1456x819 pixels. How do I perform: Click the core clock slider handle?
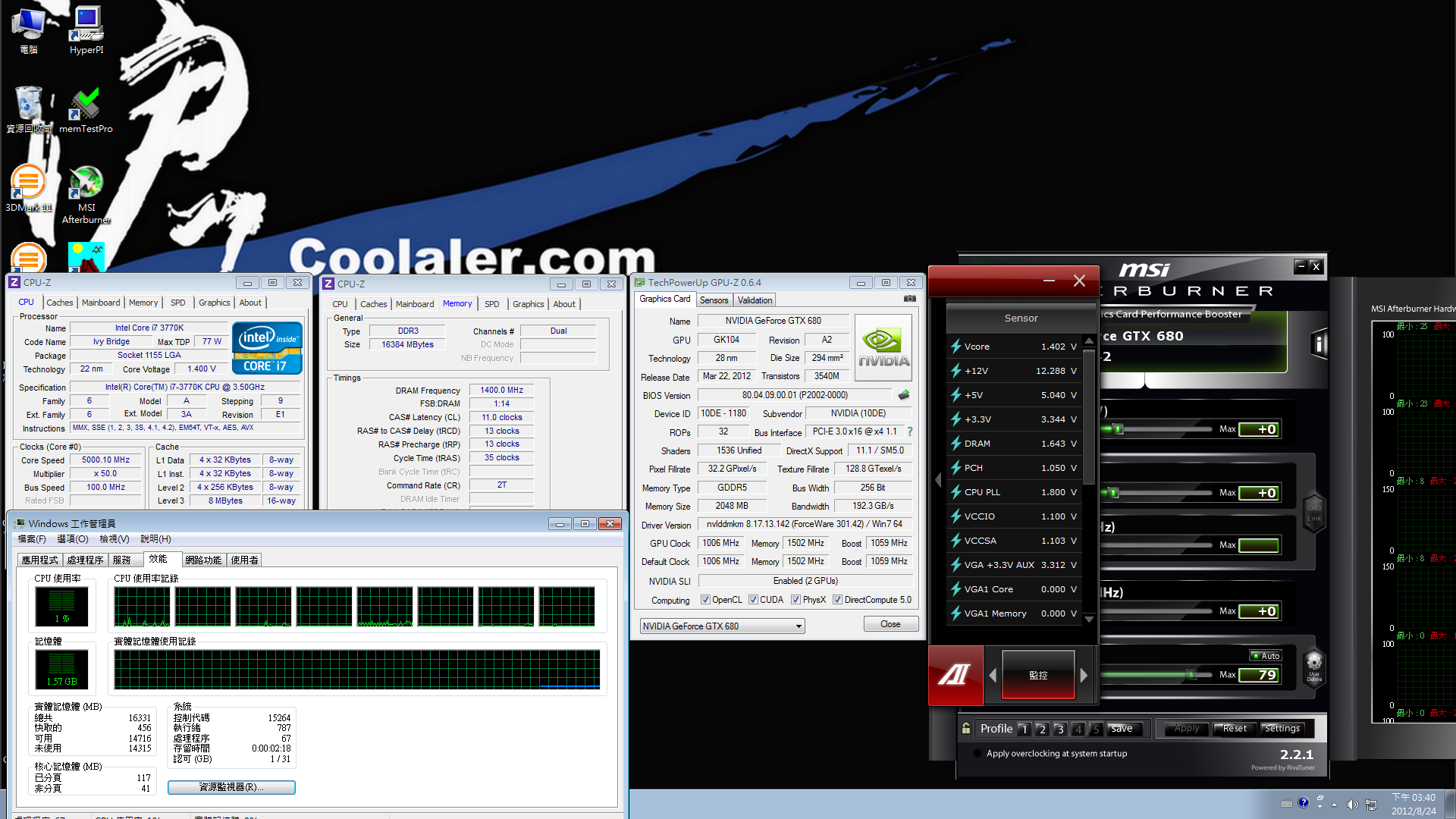coord(1113,493)
